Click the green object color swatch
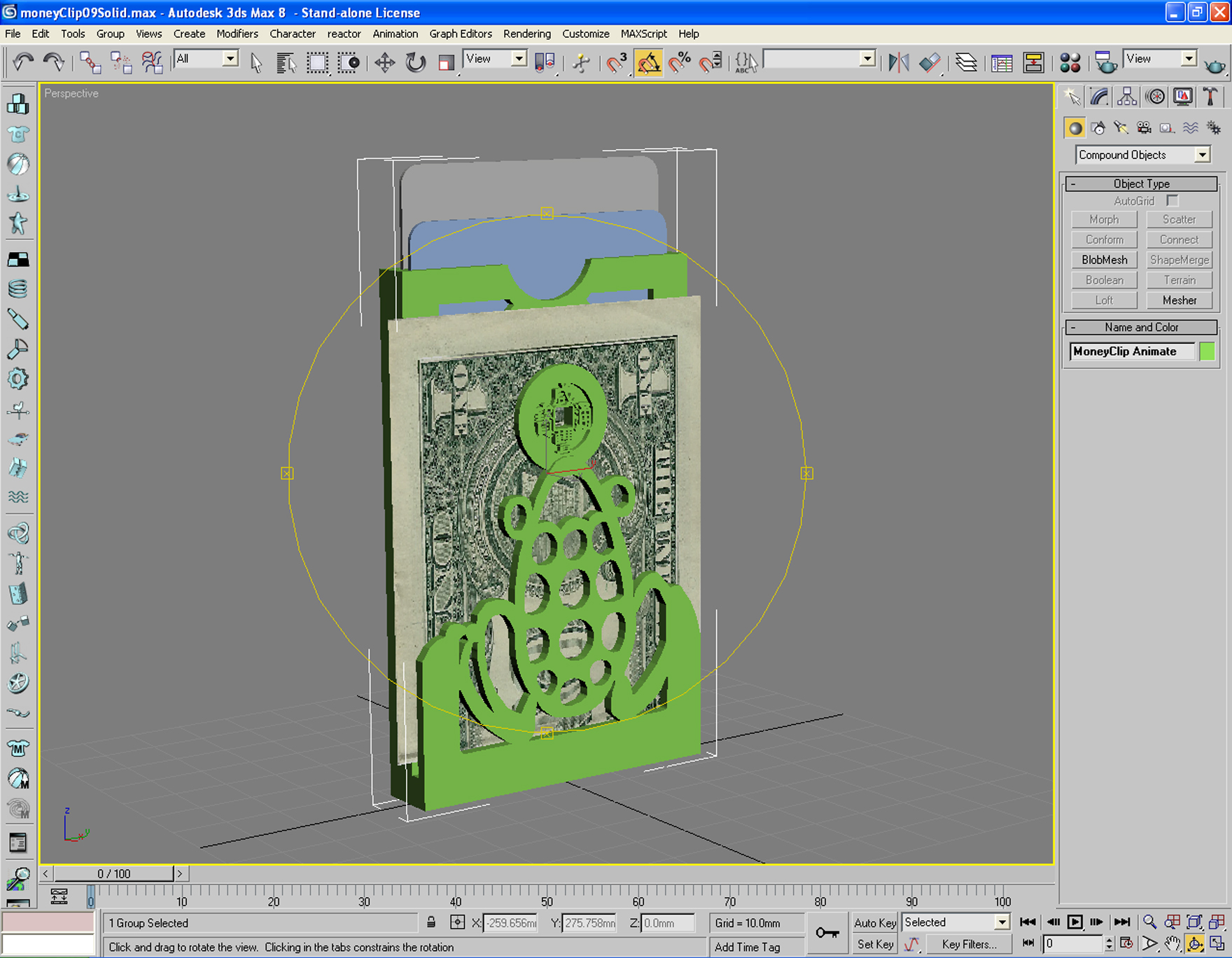The width and height of the screenshot is (1232, 958). click(x=1207, y=352)
